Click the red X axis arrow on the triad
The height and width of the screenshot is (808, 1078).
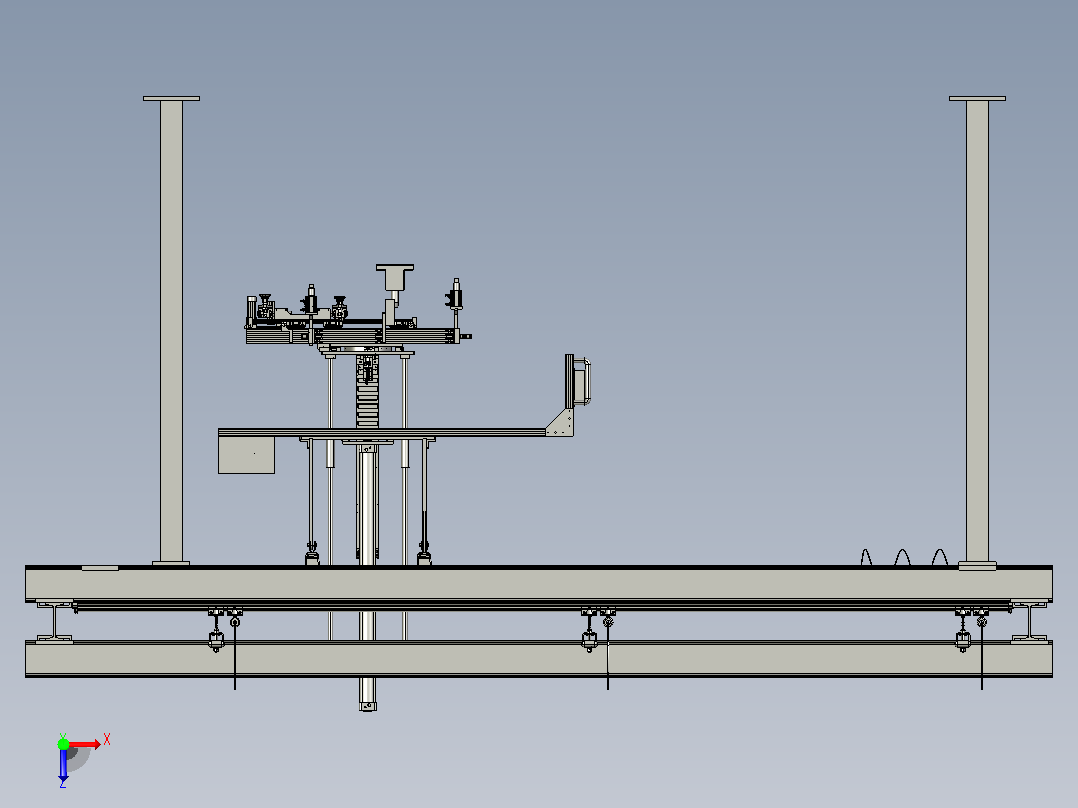coord(85,745)
